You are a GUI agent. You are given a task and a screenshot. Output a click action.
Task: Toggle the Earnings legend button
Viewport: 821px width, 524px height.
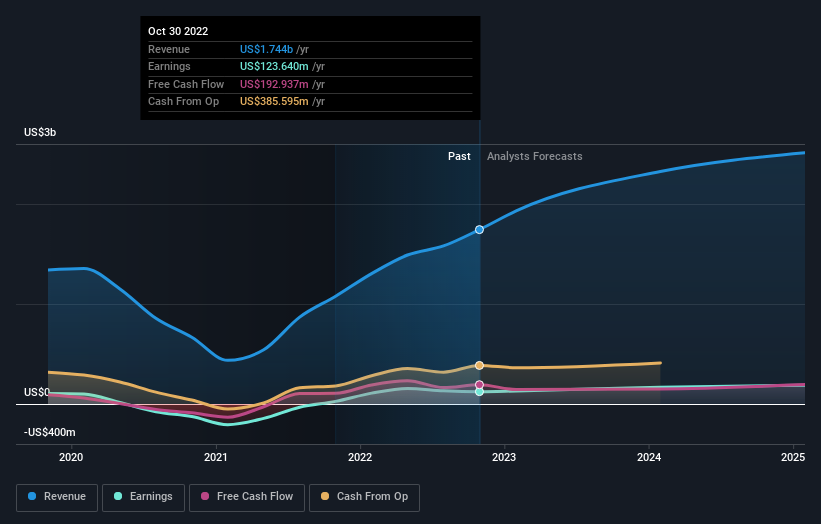(x=143, y=497)
